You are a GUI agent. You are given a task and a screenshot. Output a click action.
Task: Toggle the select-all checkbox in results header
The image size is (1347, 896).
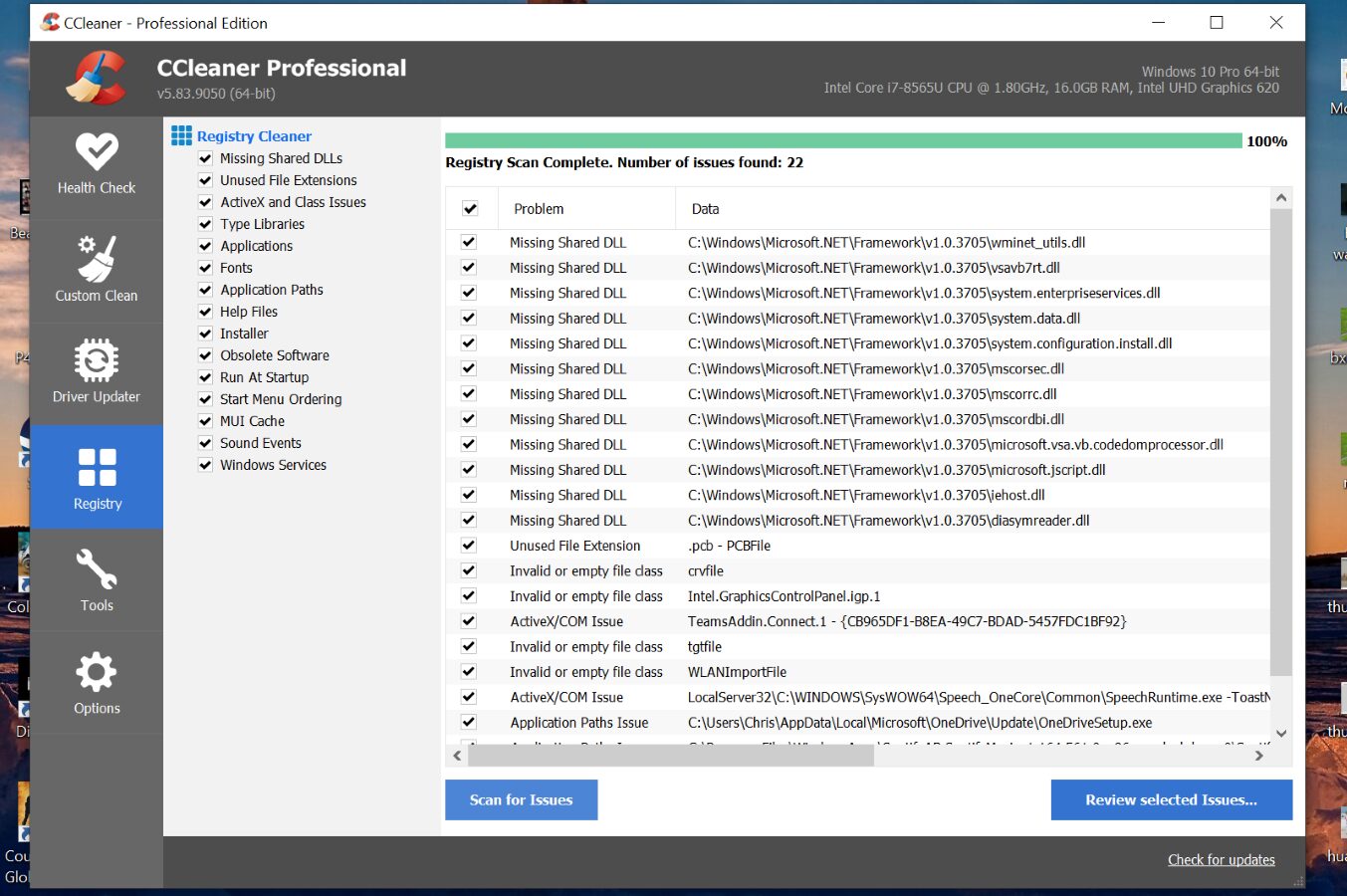point(470,209)
